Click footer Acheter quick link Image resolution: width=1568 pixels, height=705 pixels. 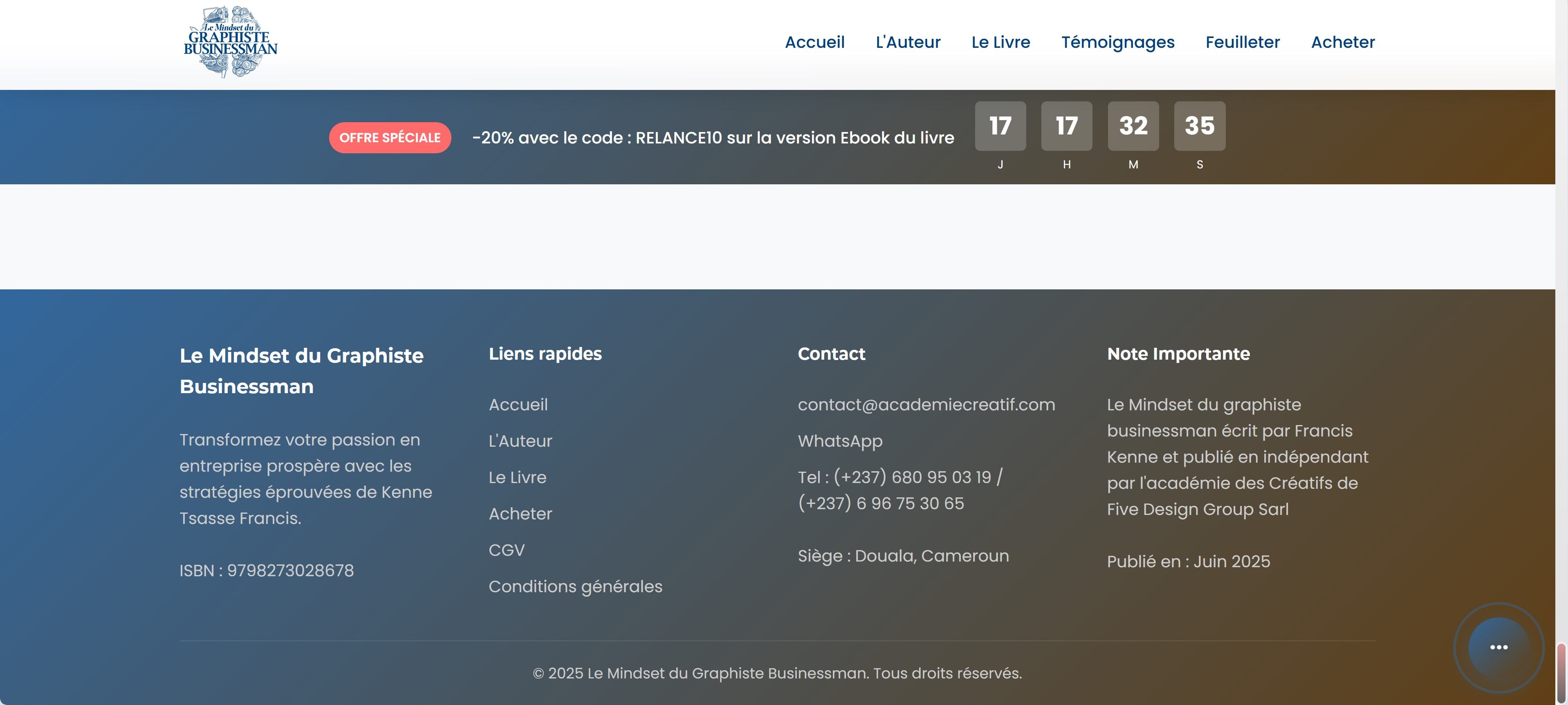520,514
